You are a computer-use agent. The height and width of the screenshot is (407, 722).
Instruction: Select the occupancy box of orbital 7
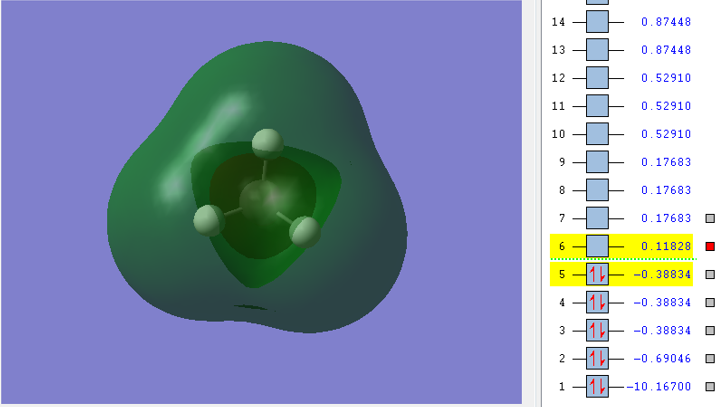[x=597, y=218]
